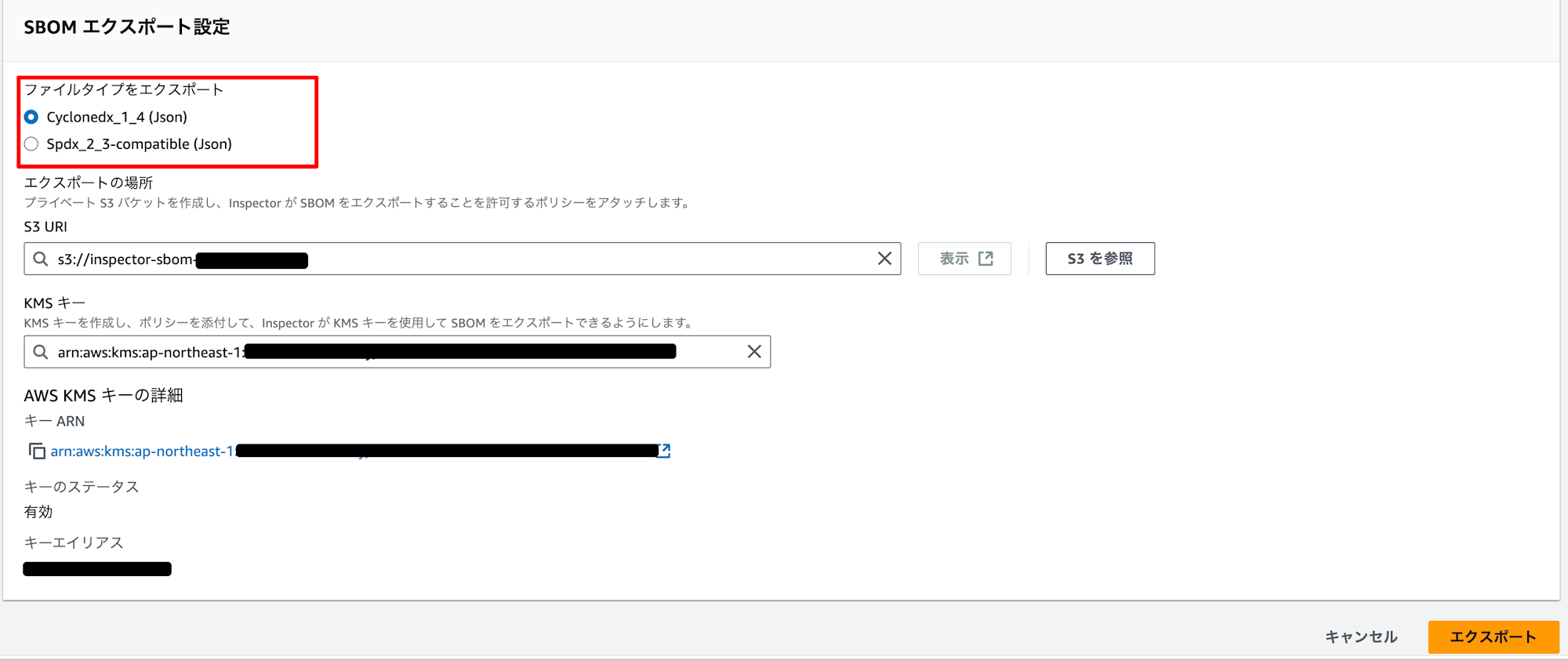Screen dimensions: 1568x660
Task: Copy the key ARN with copy icon
Action: click(x=37, y=451)
